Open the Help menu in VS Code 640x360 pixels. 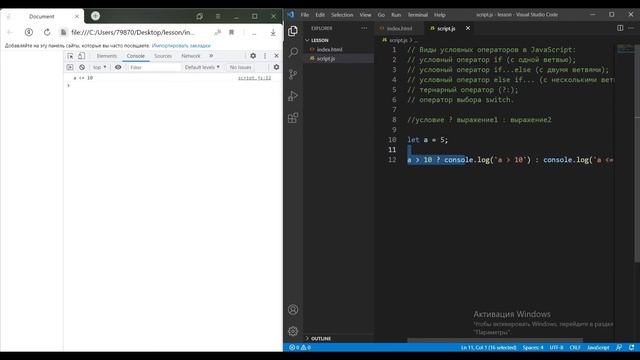[x=440, y=15]
